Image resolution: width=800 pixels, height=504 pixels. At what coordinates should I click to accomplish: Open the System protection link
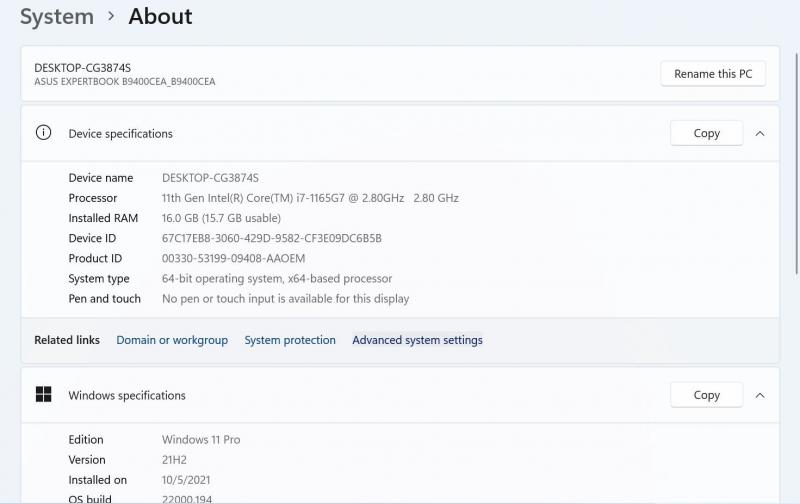point(290,340)
